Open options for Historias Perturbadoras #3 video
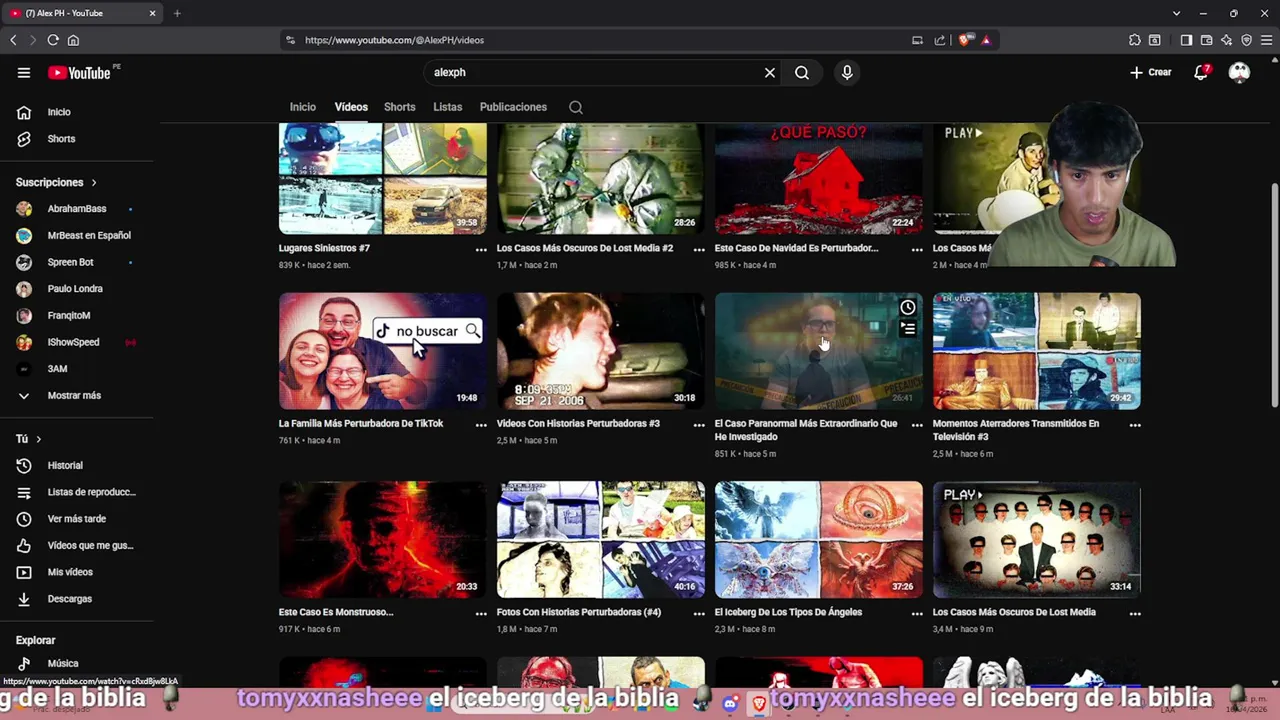This screenshot has height=720, width=1280. point(699,425)
